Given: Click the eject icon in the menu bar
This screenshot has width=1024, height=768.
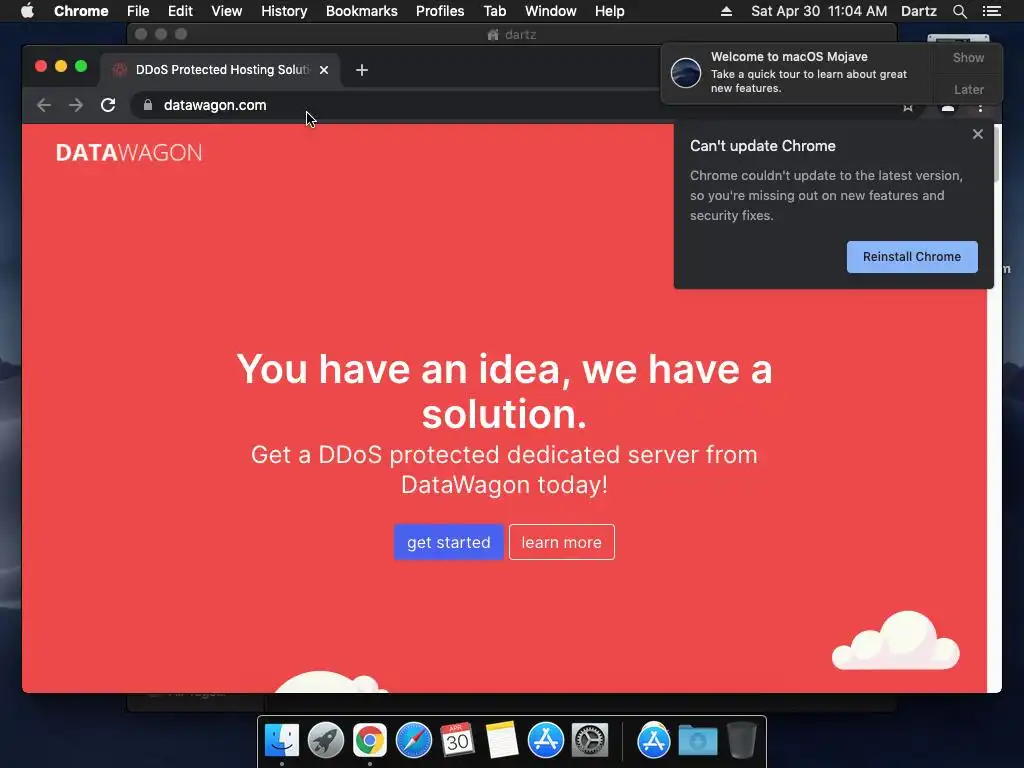Looking at the screenshot, I should (726, 11).
